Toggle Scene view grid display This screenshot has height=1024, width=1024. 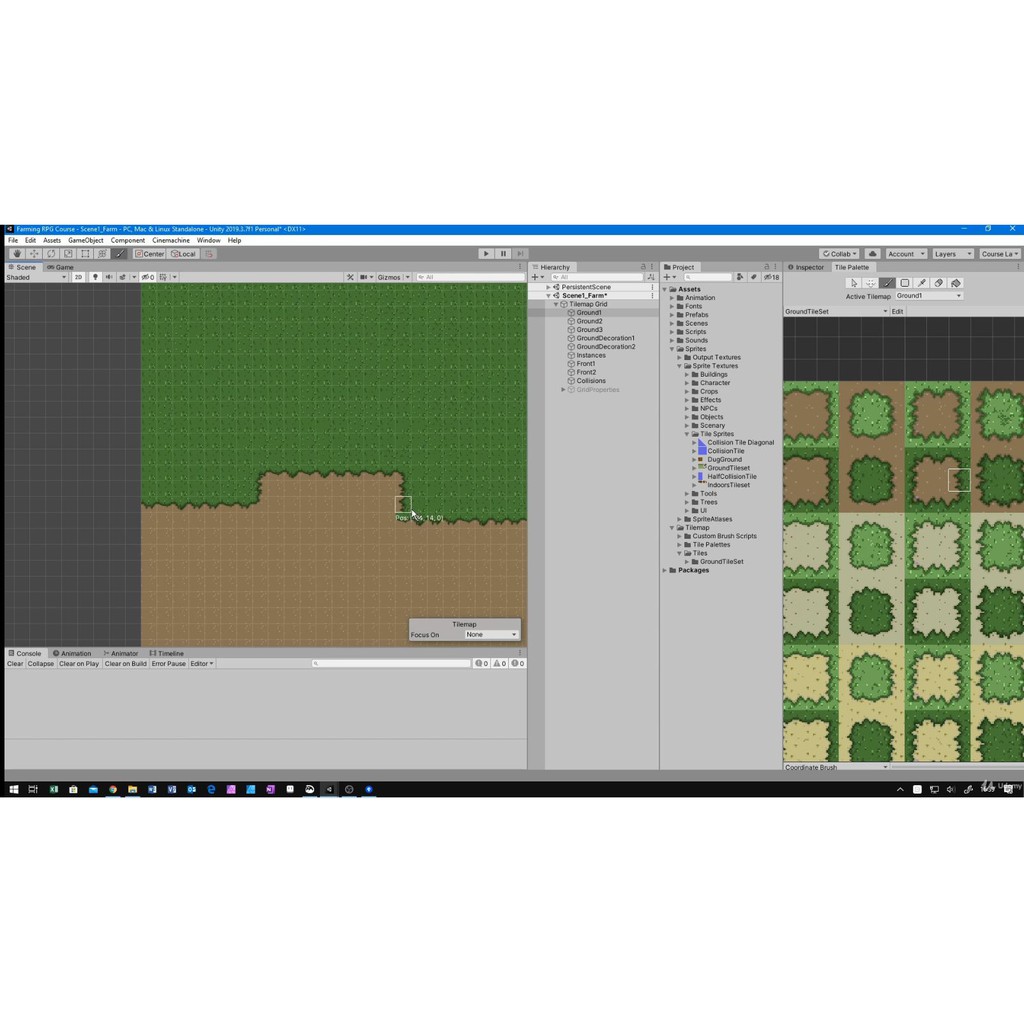pyautogui.click(x=163, y=277)
